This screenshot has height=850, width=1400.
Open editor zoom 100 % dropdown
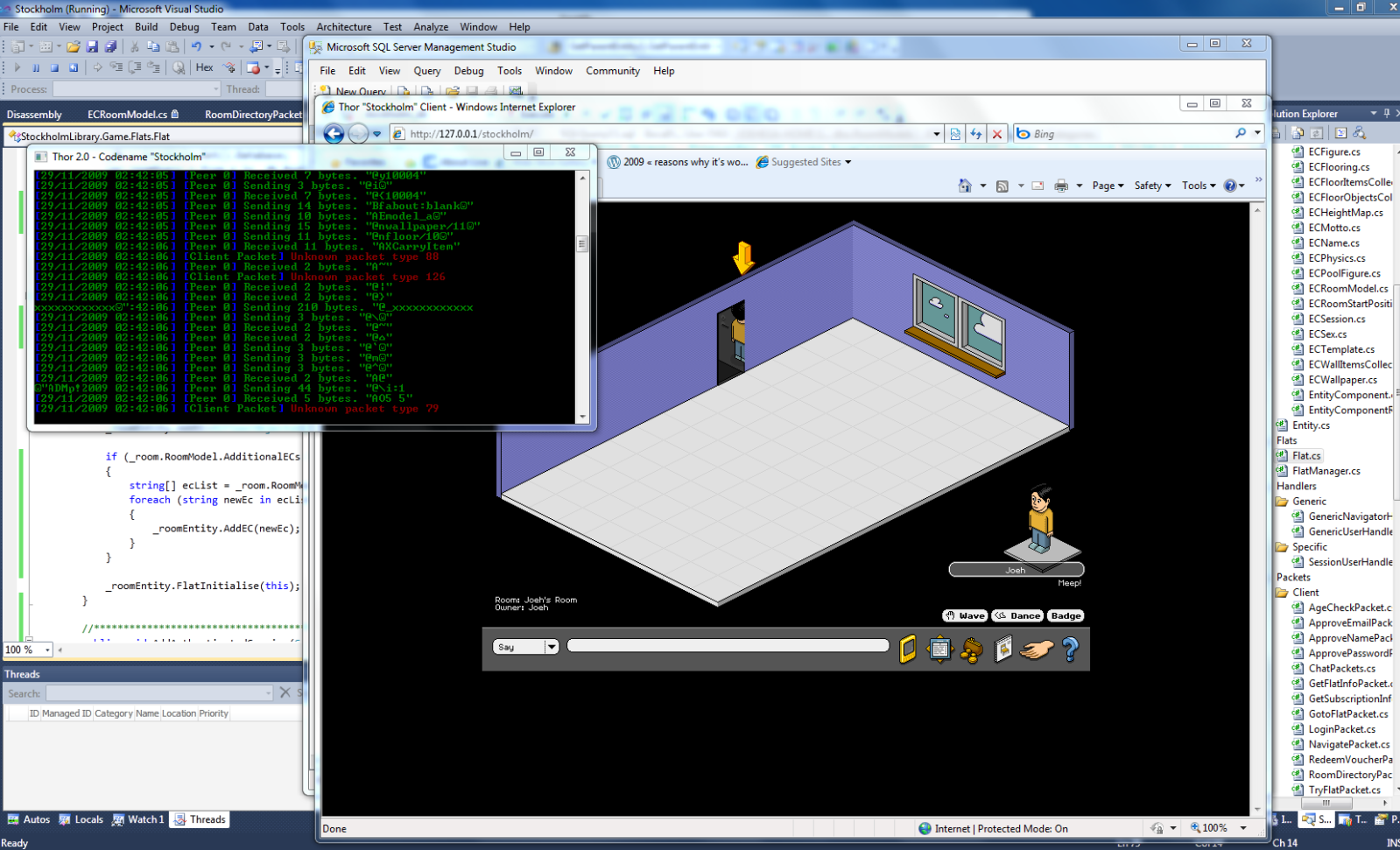pyautogui.click(x=47, y=650)
